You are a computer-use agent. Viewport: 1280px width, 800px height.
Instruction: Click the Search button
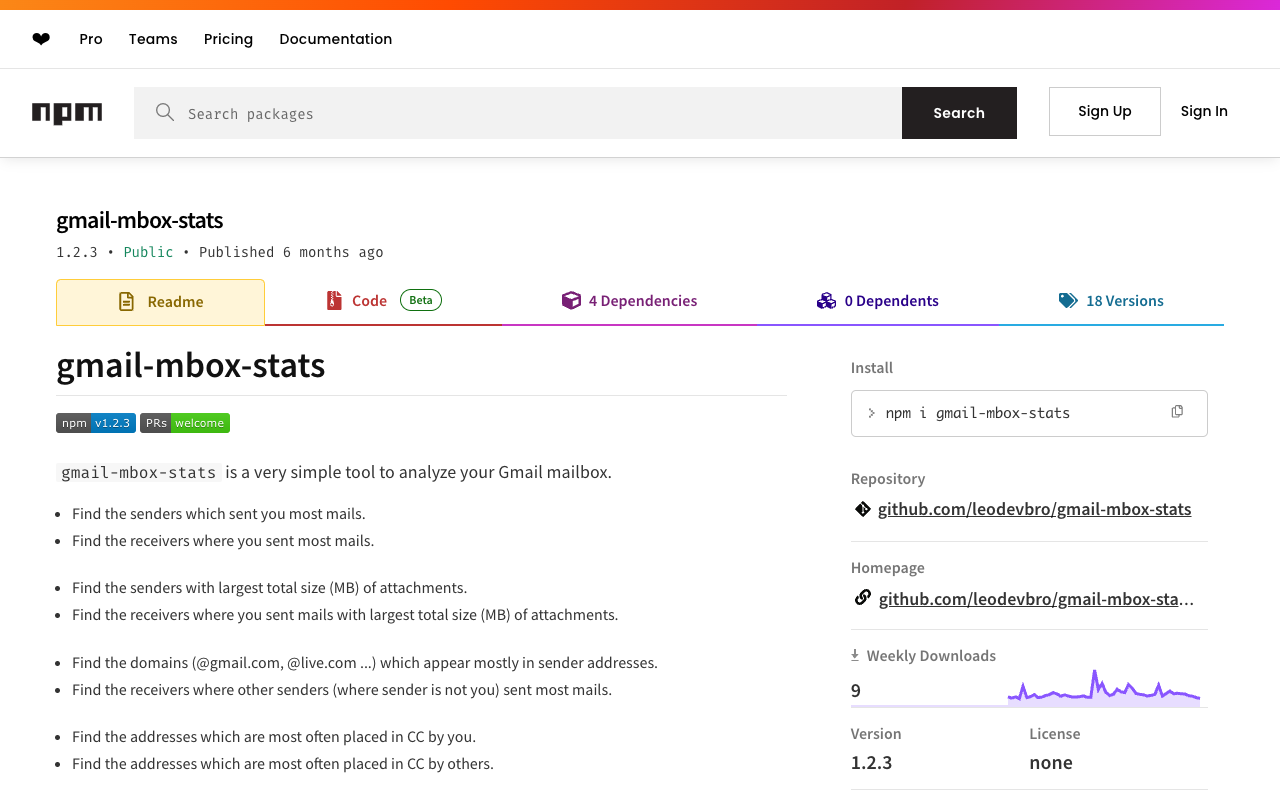[x=959, y=113]
